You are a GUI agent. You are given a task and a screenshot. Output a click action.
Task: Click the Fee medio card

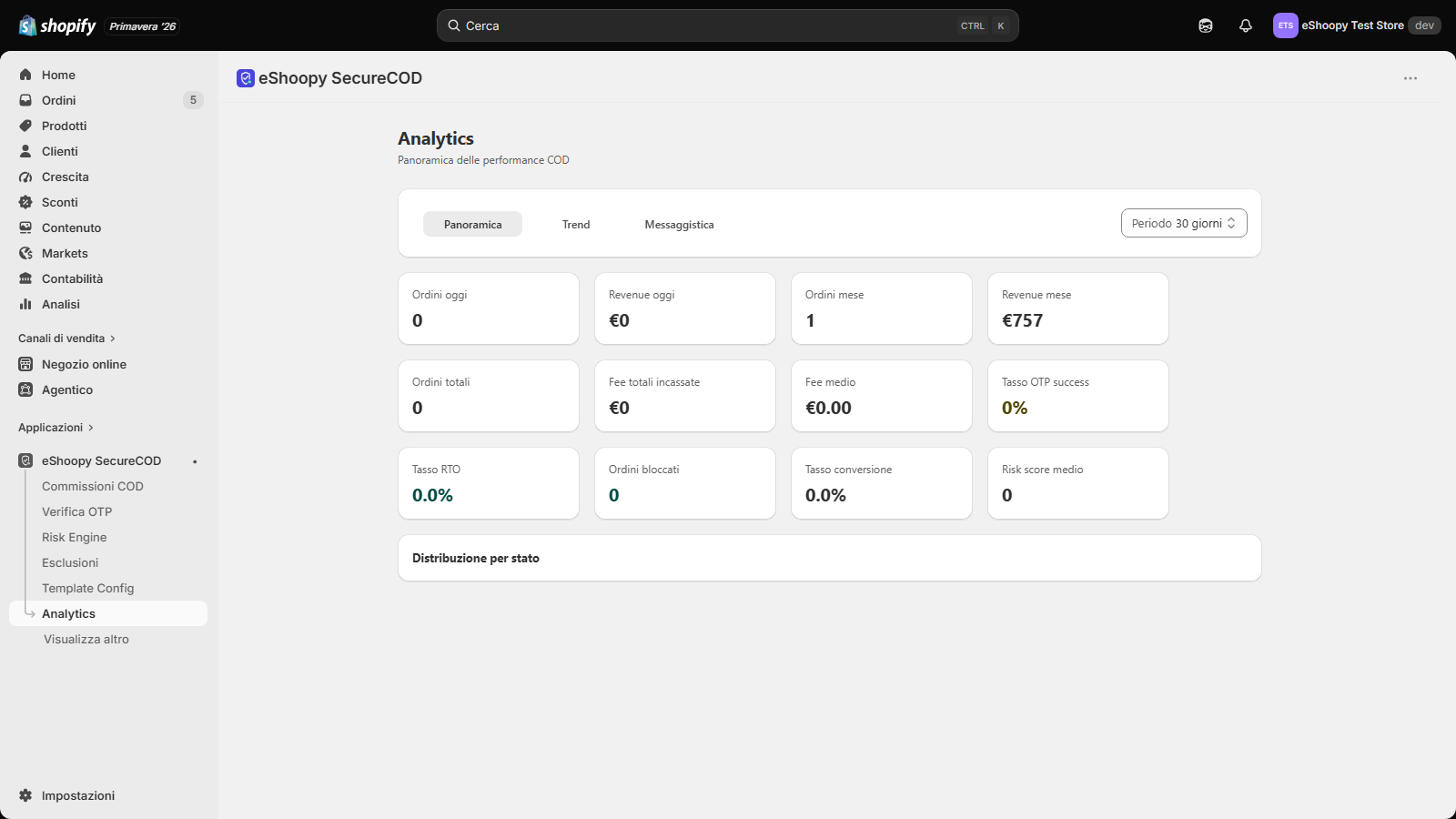tap(882, 396)
